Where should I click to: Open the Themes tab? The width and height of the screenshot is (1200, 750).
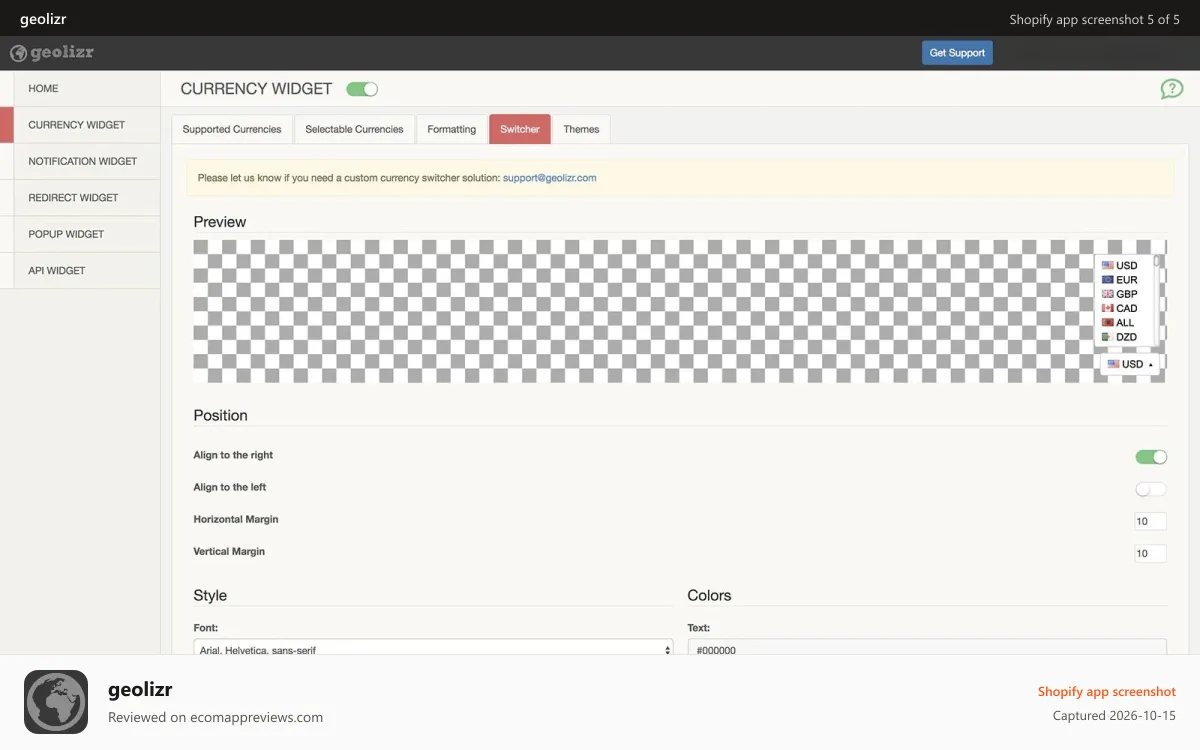[x=581, y=129]
